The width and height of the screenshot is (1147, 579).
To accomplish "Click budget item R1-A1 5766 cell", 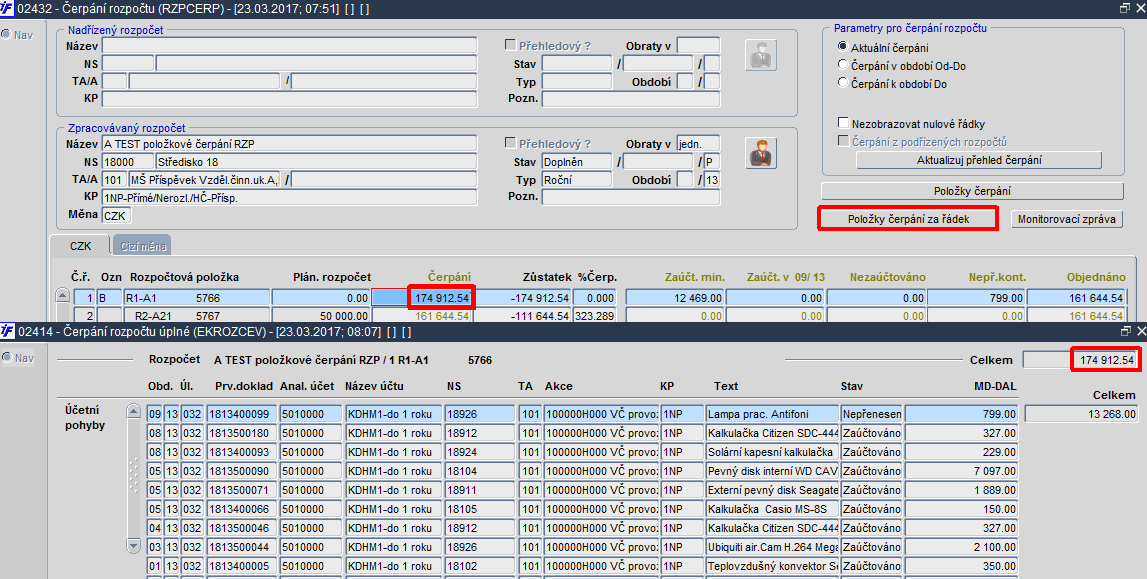I will pos(196,298).
